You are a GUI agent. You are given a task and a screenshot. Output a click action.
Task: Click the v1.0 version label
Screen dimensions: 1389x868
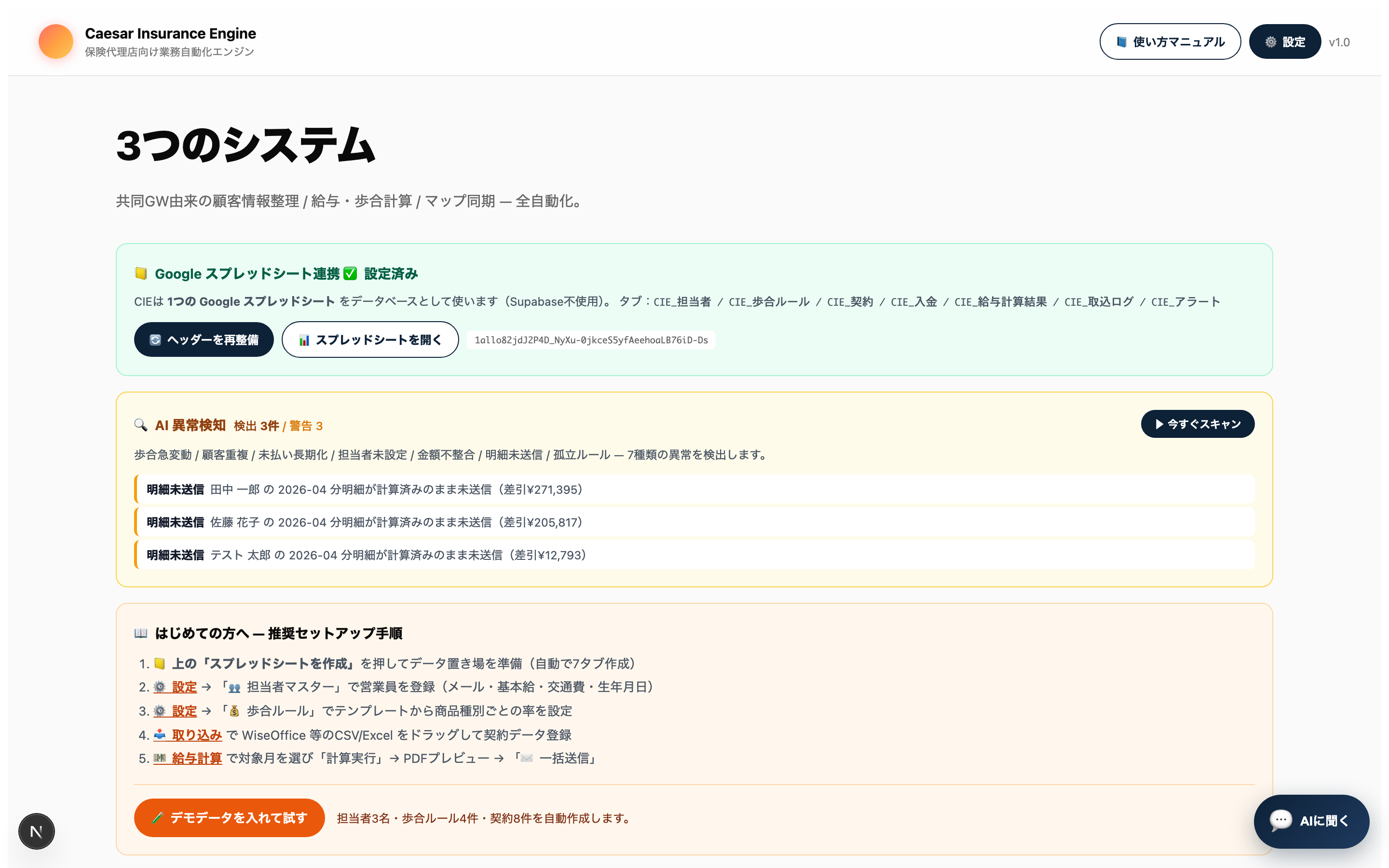tap(1339, 42)
